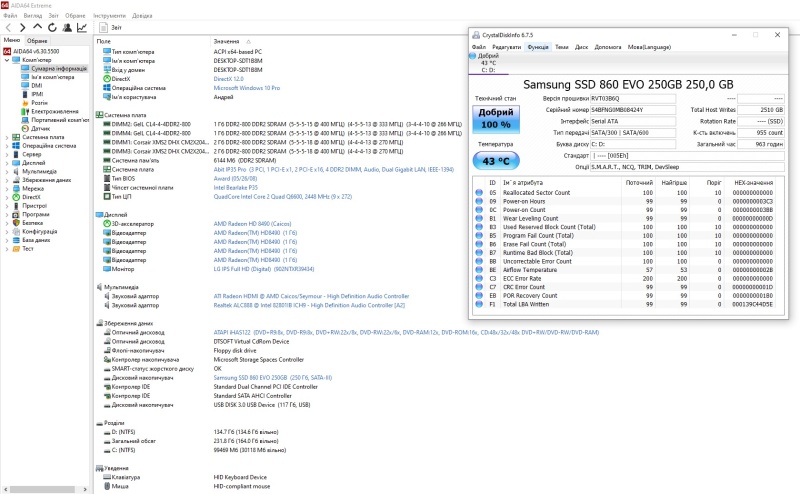Open CrystalDiskInfo Мова(Language) menu
Image resolution: width=800 pixels, height=494 pixels.
(x=649, y=47)
